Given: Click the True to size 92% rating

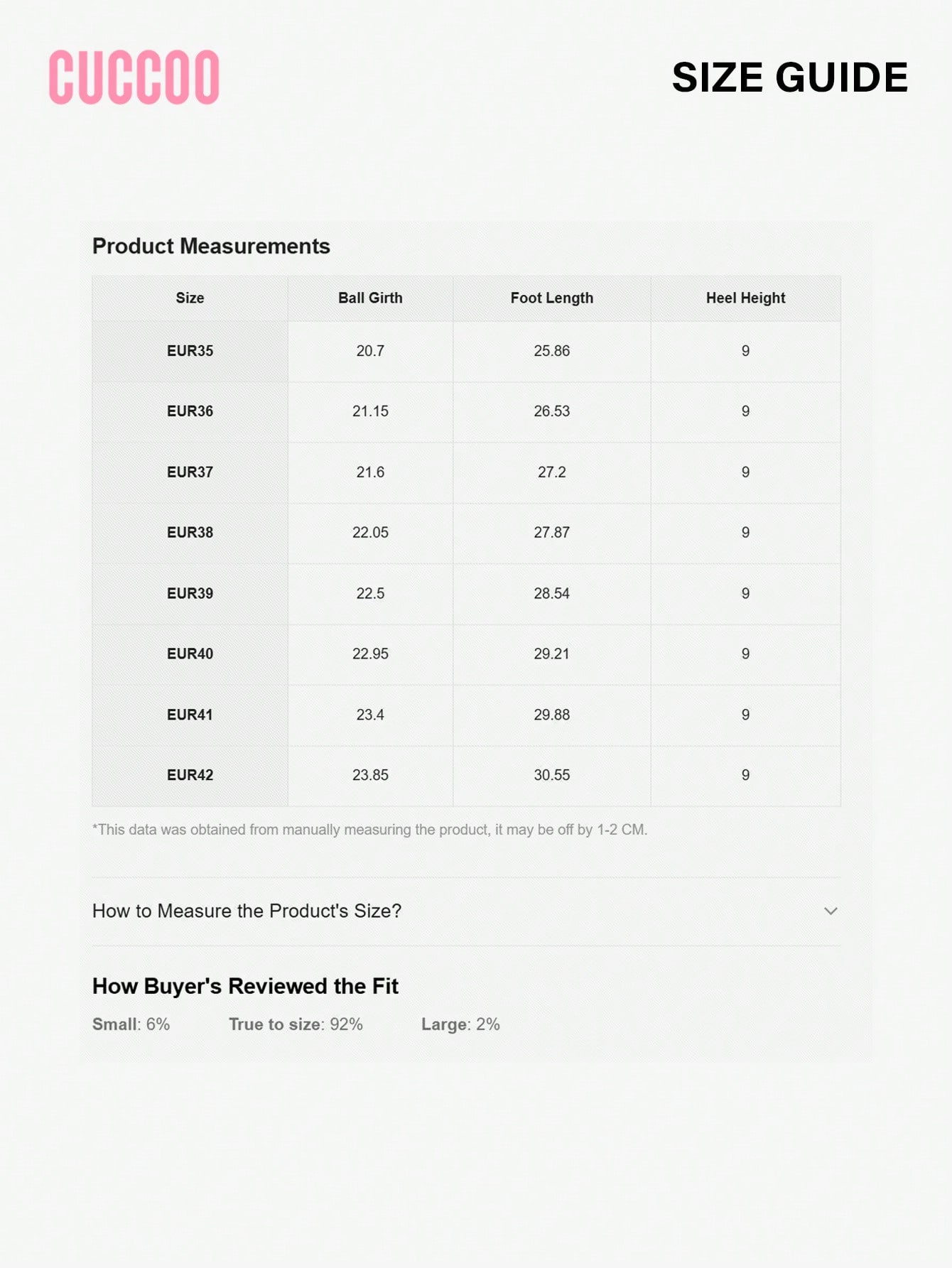Looking at the screenshot, I should [296, 1024].
